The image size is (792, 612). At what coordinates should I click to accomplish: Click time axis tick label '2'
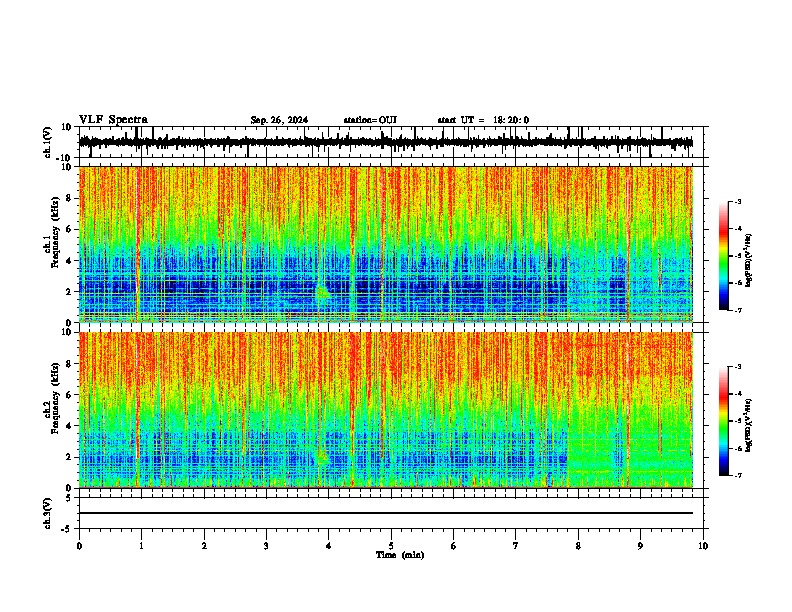click(x=204, y=546)
